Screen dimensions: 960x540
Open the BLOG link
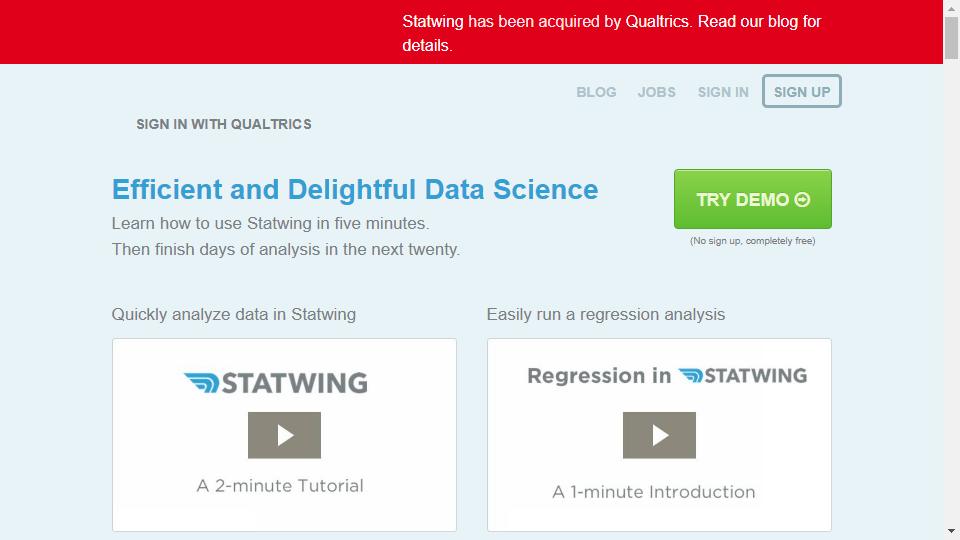point(596,92)
